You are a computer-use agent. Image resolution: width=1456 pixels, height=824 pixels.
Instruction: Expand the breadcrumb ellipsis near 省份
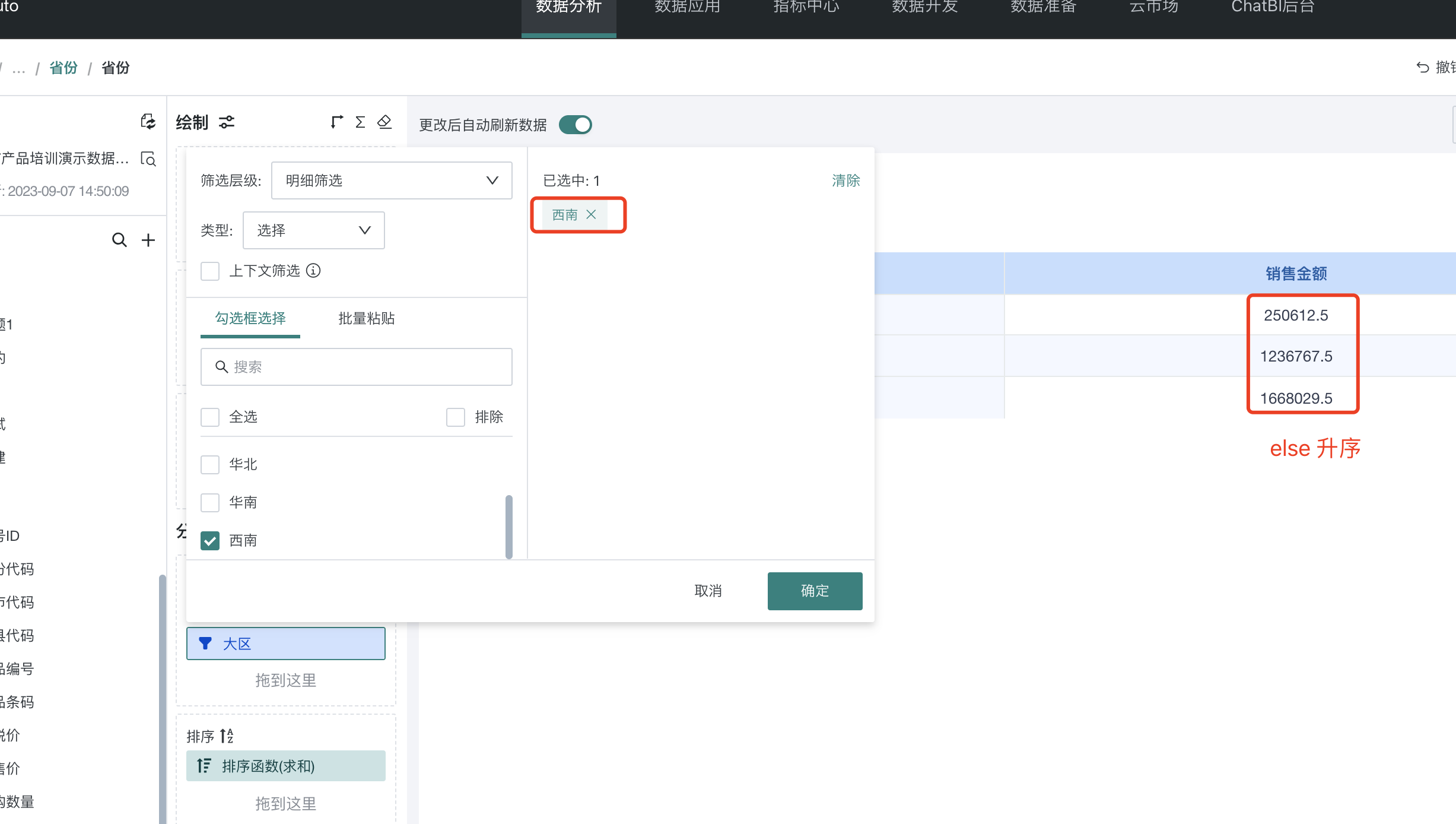[x=18, y=68]
